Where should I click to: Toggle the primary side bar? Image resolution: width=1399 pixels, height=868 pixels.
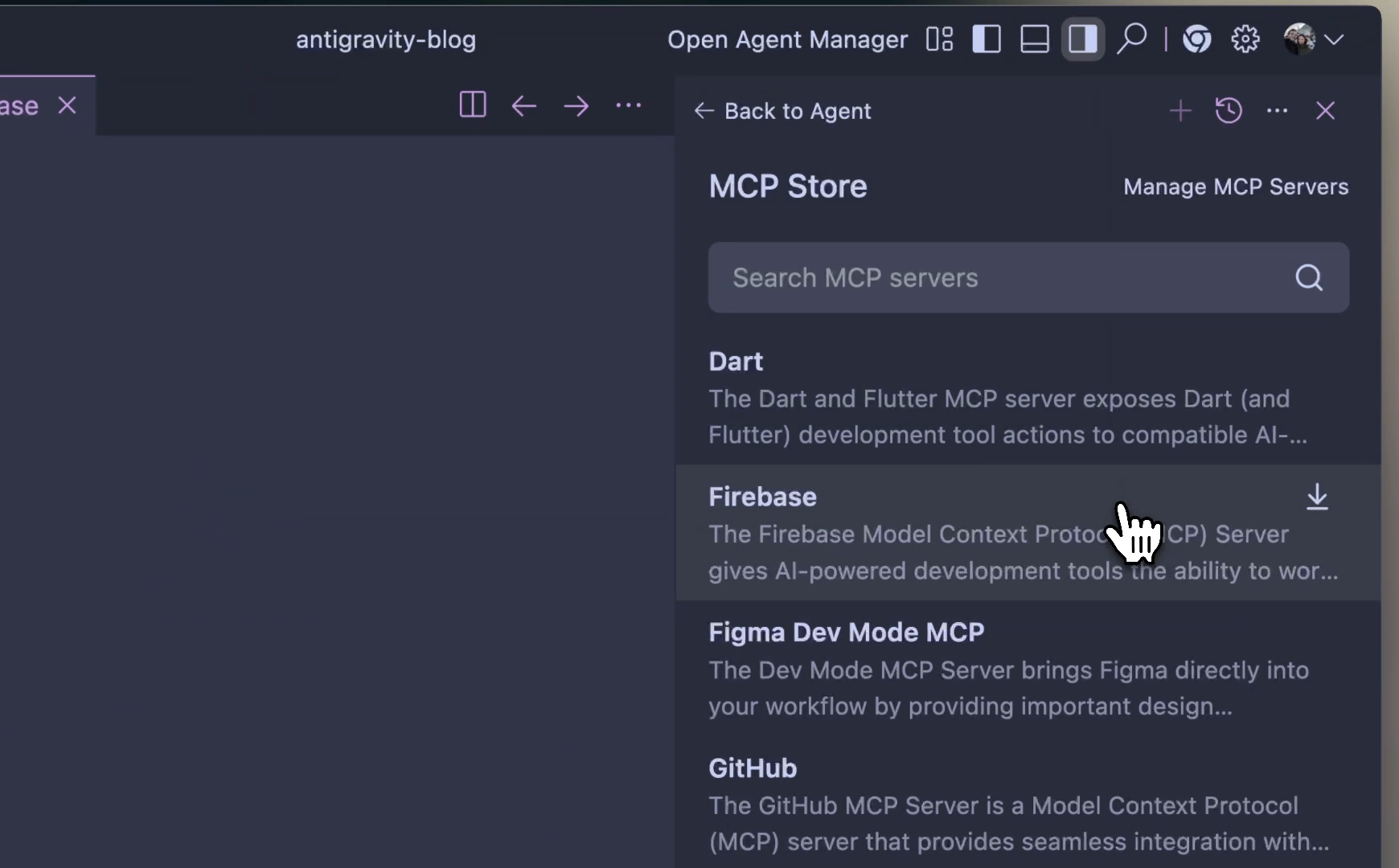(987, 39)
